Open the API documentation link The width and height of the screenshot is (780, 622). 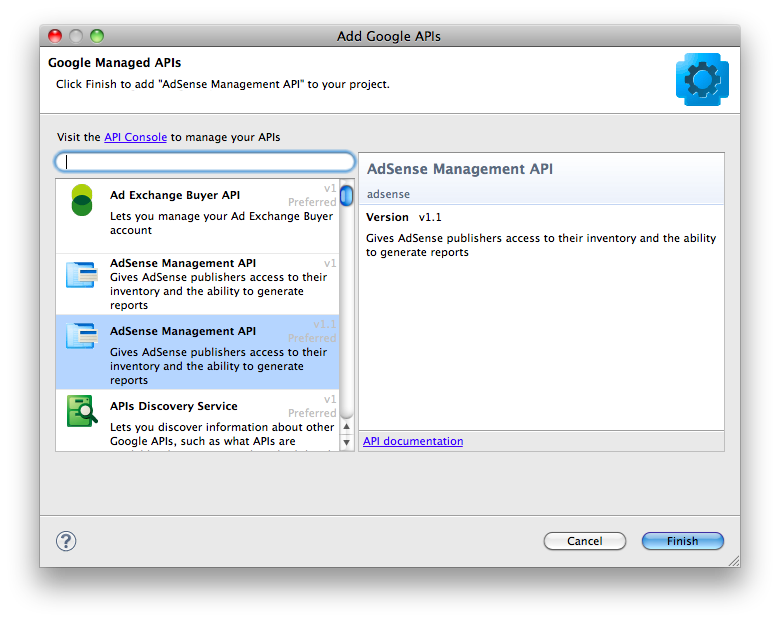pyautogui.click(x=413, y=441)
